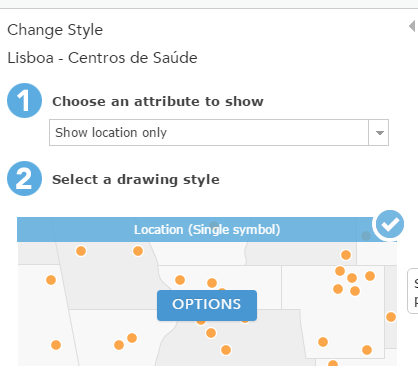Click orange point just below the checkmark badge
Screen dimensions: 418x377
tap(346, 255)
